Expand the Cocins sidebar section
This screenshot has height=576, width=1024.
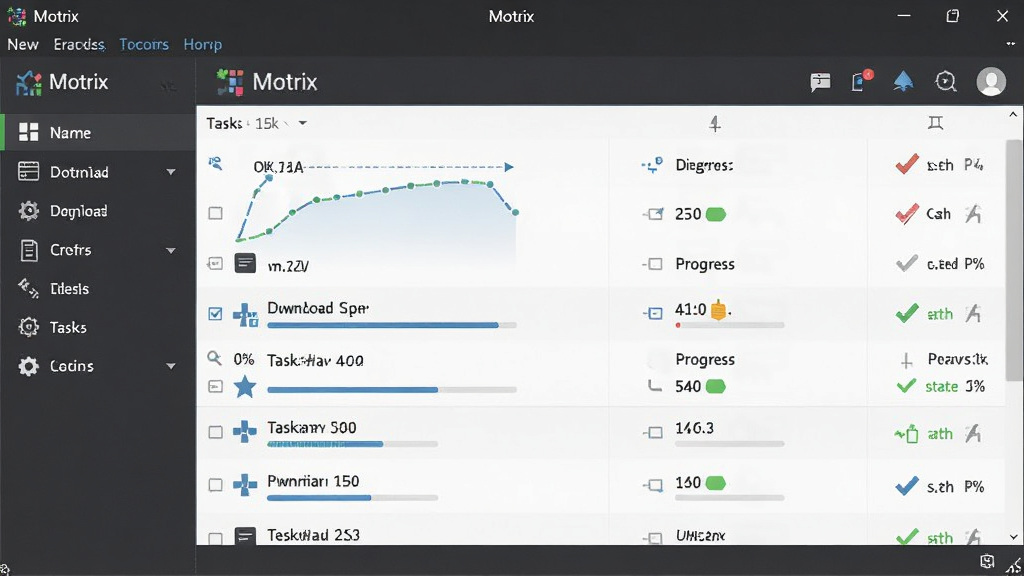tap(171, 366)
